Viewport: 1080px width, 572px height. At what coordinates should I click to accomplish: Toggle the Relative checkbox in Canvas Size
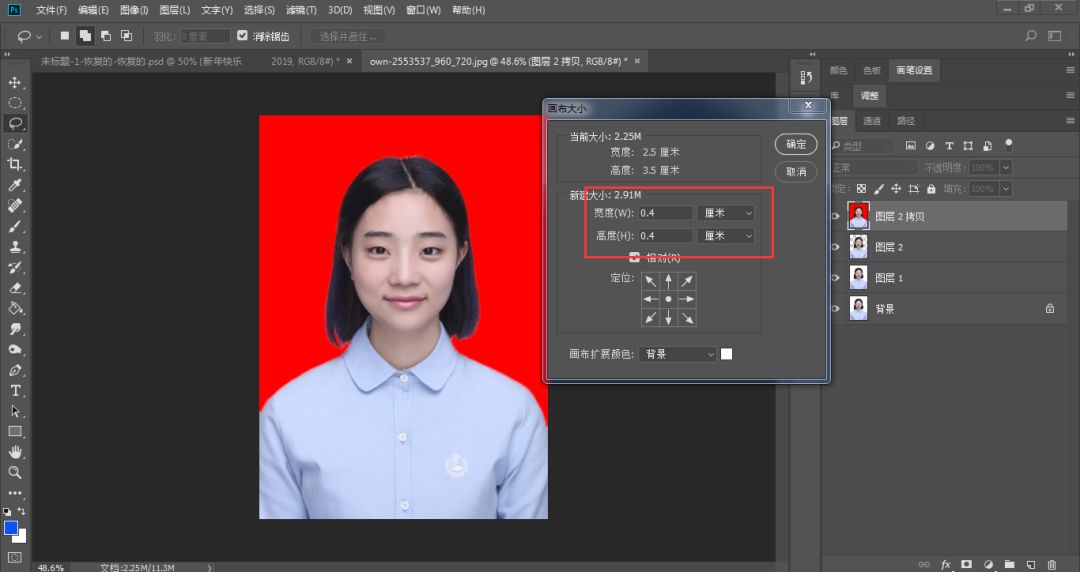point(634,257)
